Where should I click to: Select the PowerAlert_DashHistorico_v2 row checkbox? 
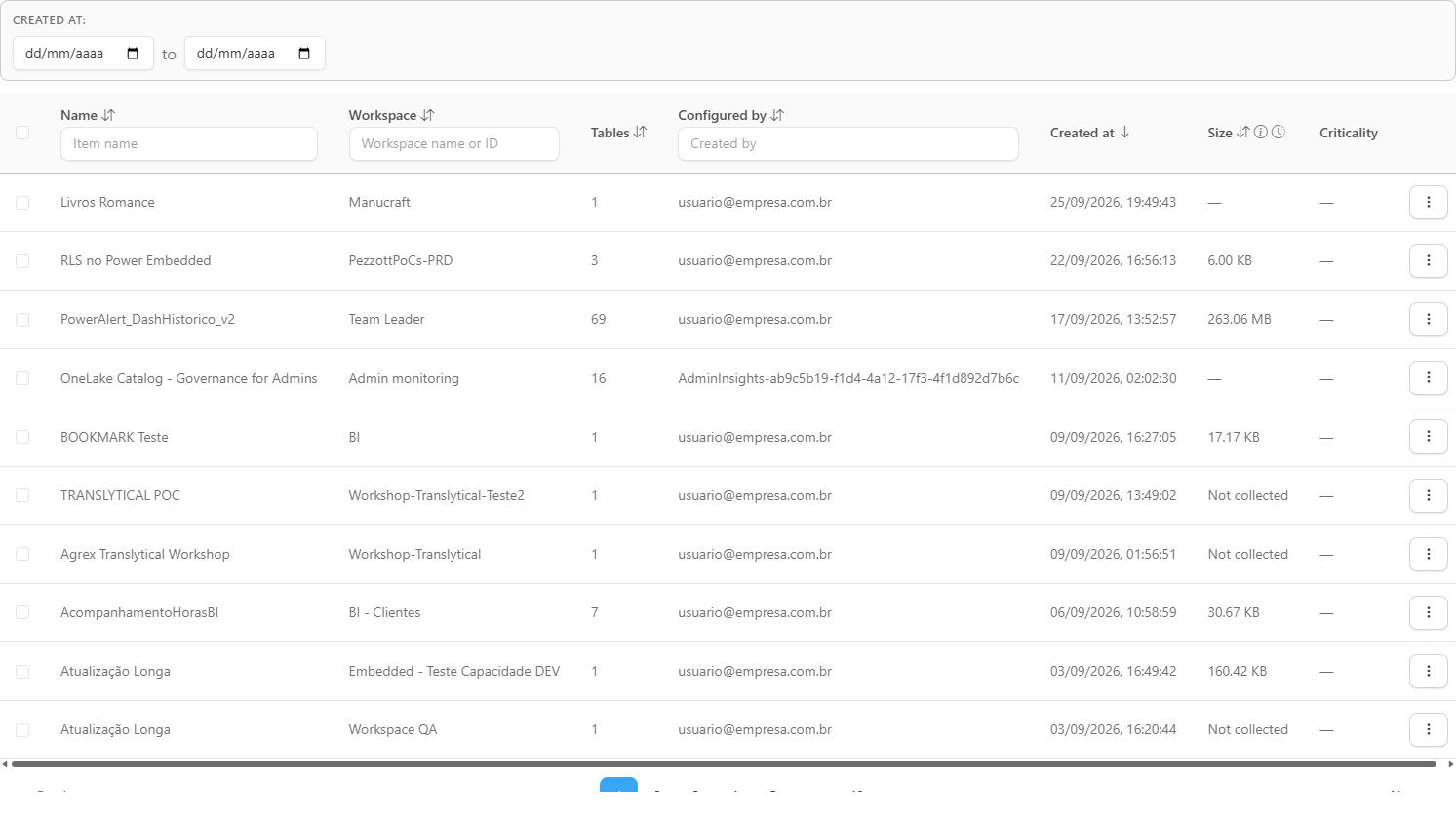tap(22, 320)
